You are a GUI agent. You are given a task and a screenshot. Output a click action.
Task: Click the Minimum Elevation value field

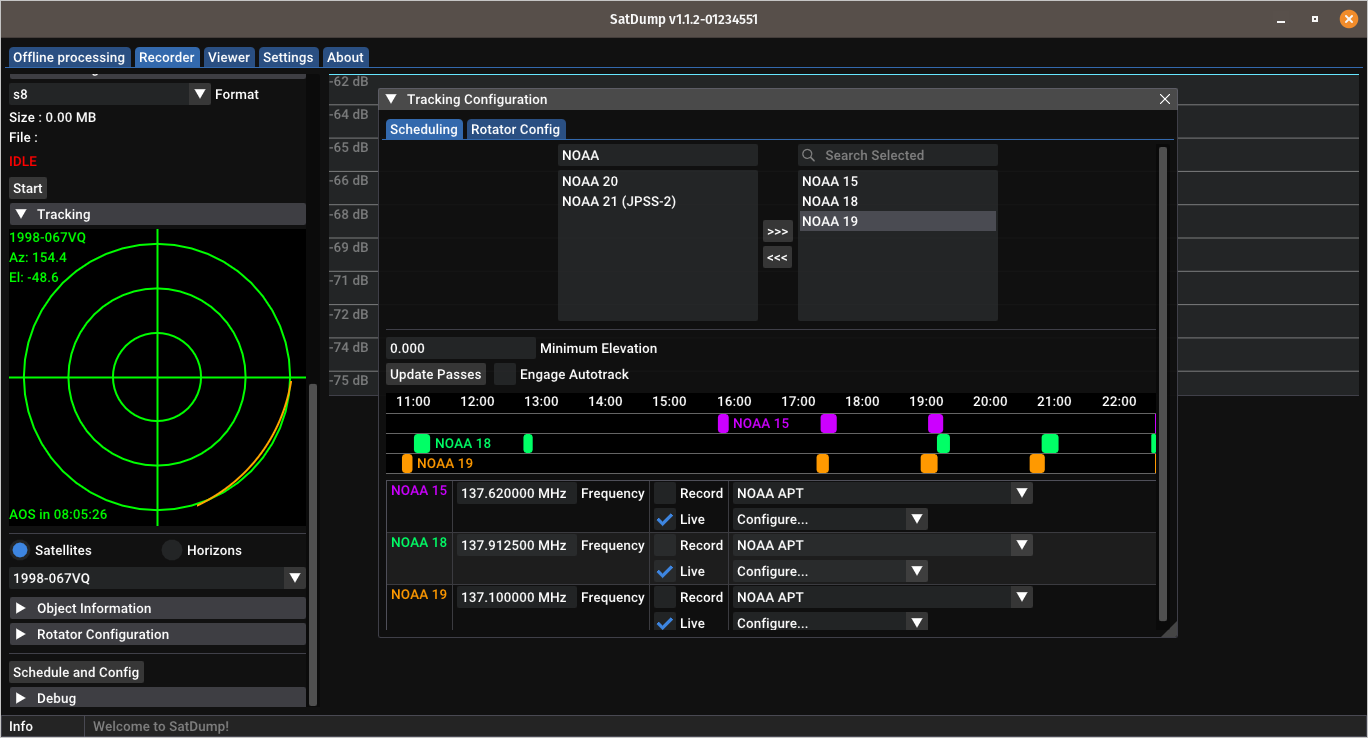[x=461, y=348]
